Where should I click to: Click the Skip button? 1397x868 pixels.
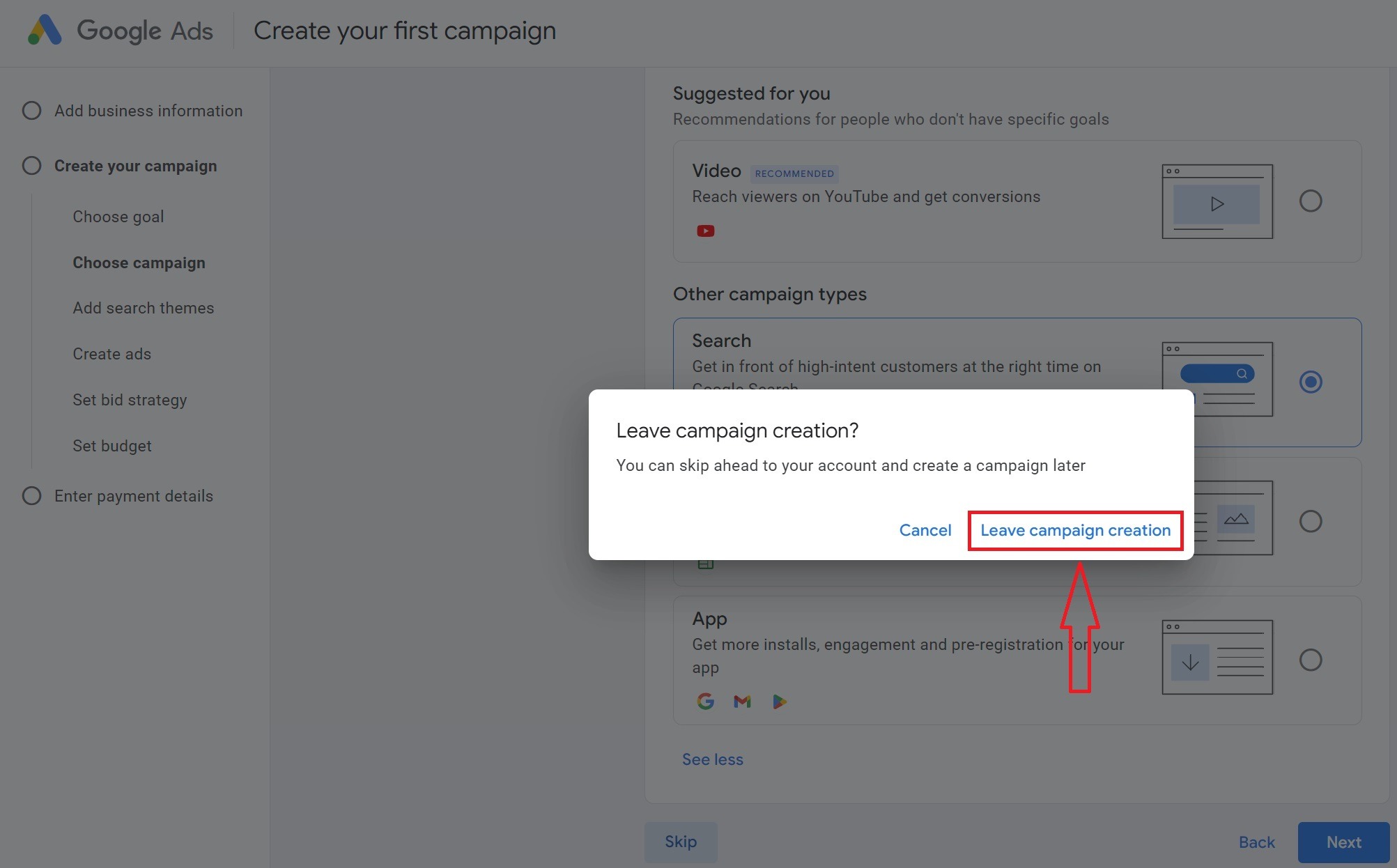[x=680, y=842]
